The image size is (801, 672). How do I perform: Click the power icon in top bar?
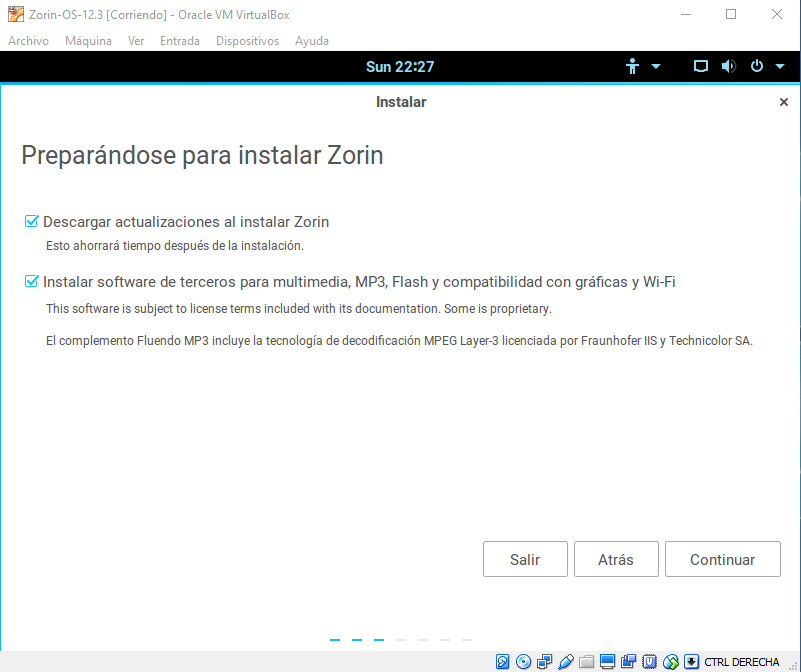click(x=757, y=66)
